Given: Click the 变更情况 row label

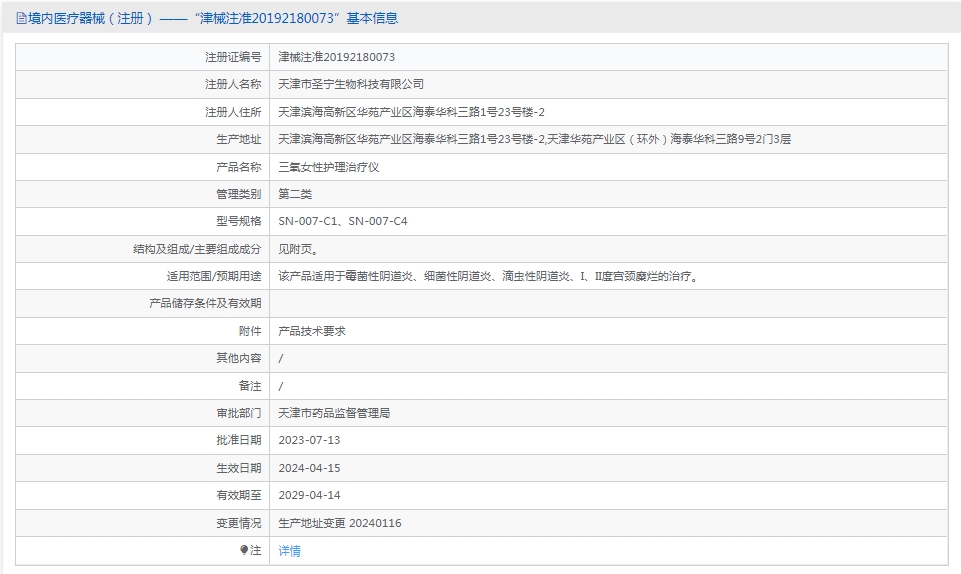Looking at the screenshot, I should coord(238,523).
